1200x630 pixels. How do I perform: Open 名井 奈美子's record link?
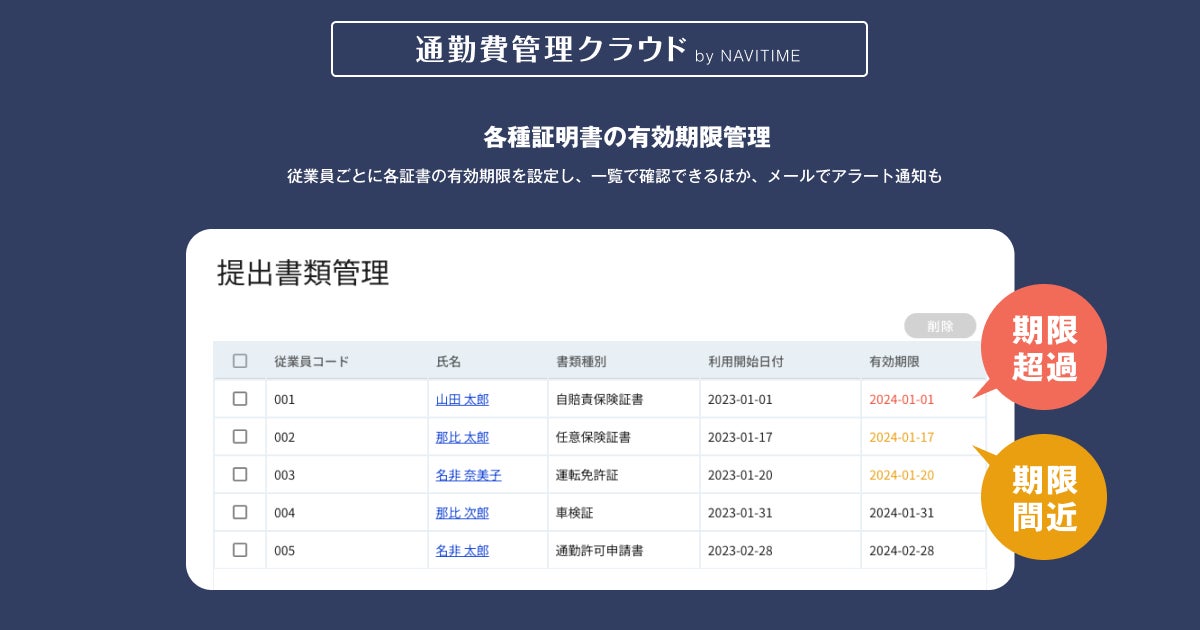click(x=468, y=475)
